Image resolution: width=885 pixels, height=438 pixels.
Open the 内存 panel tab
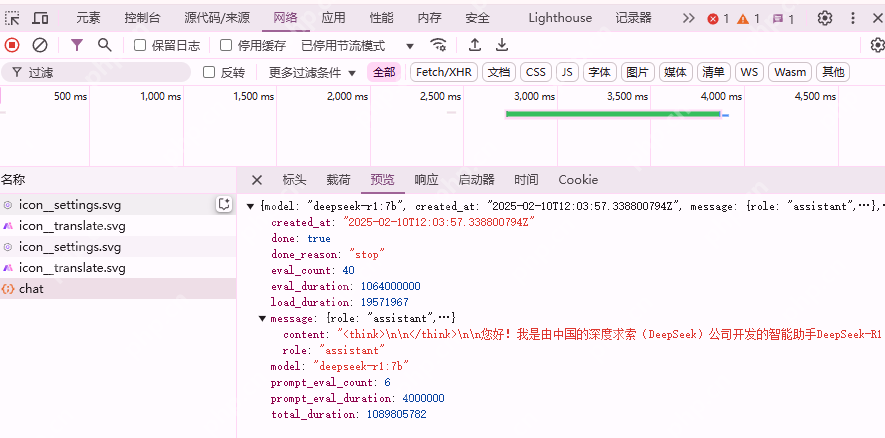tap(430, 18)
